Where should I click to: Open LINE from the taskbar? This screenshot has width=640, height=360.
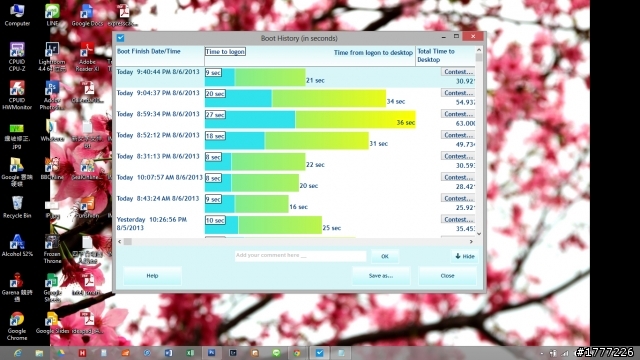point(276,353)
